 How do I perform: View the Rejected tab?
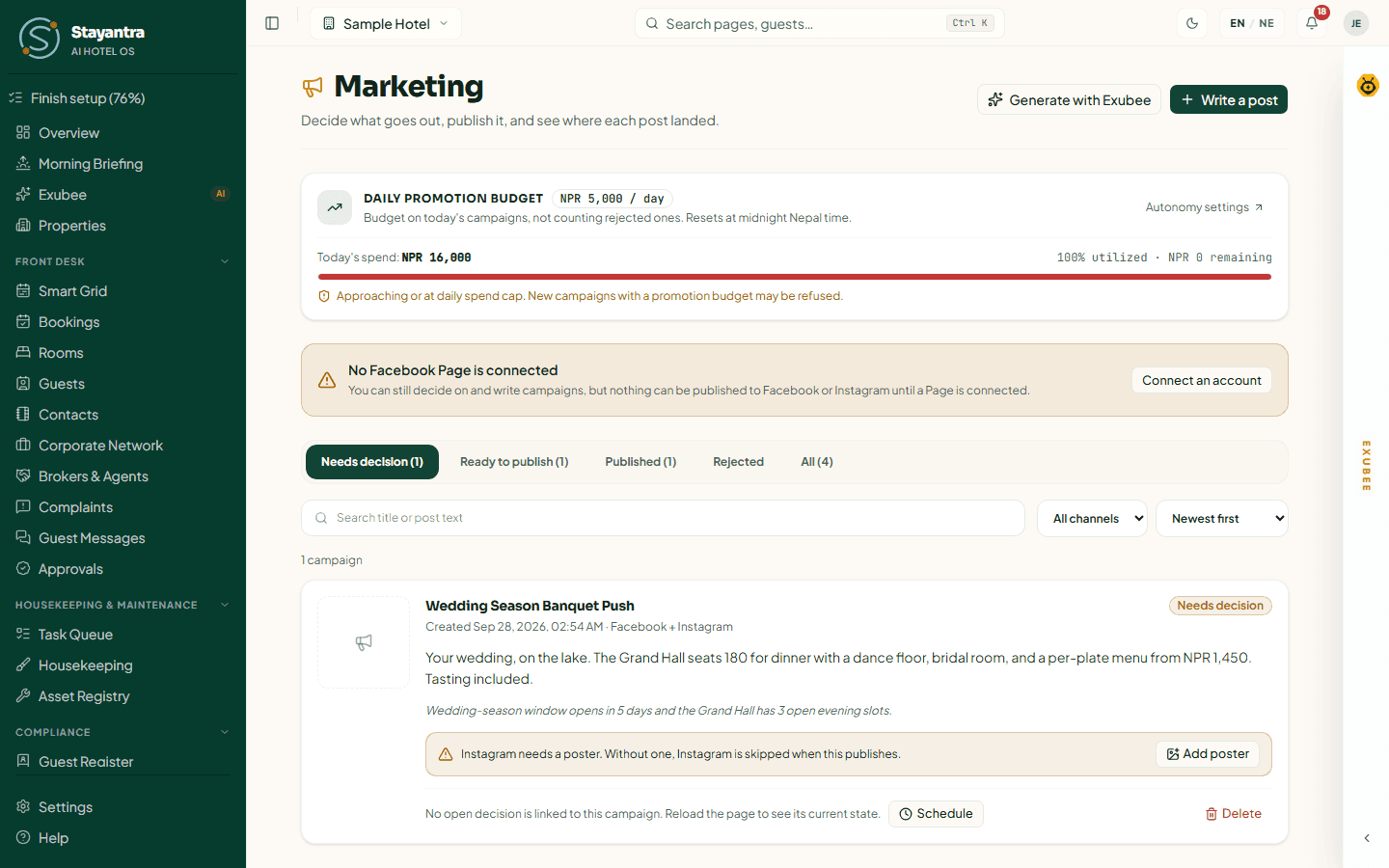click(738, 462)
